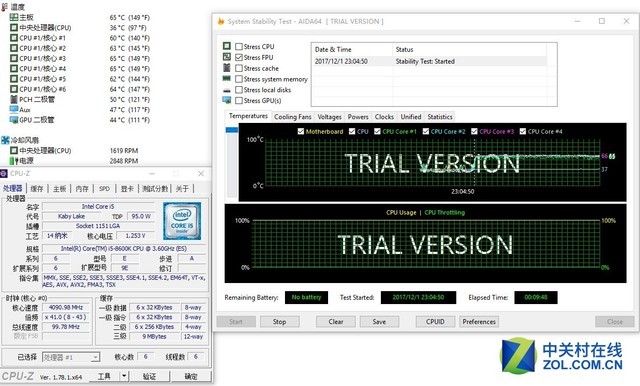
Task: Click the 电源 power supply fan icon
Action: coord(13,161)
